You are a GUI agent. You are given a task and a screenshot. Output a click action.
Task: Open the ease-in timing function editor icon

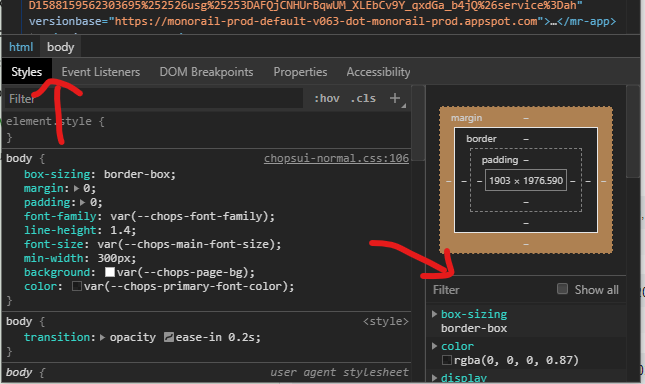169,337
